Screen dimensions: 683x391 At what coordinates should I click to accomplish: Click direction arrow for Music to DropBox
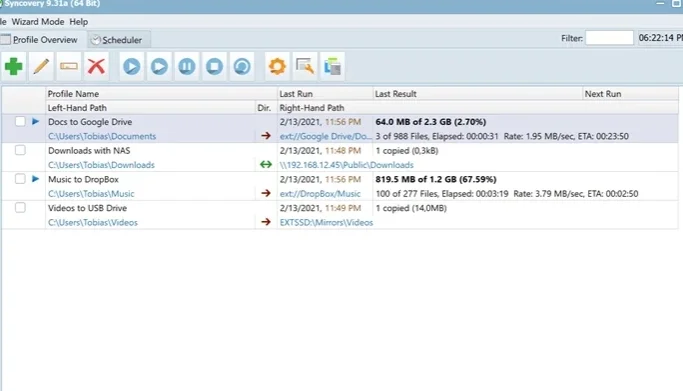coord(266,193)
